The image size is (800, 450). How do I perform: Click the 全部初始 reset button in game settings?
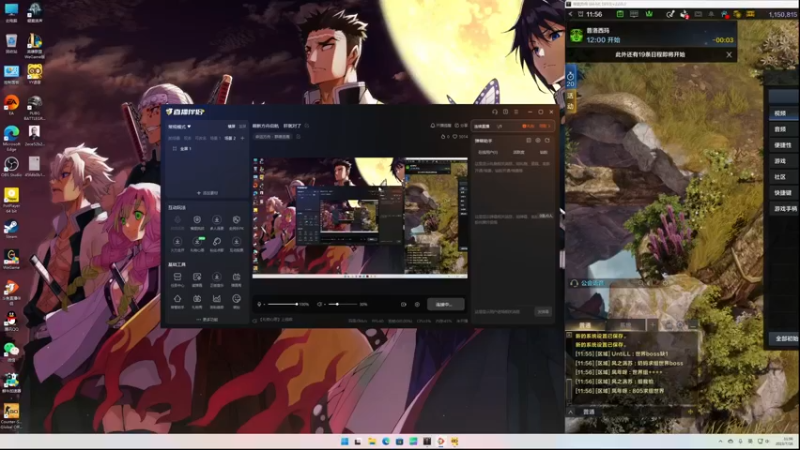(x=784, y=339)
